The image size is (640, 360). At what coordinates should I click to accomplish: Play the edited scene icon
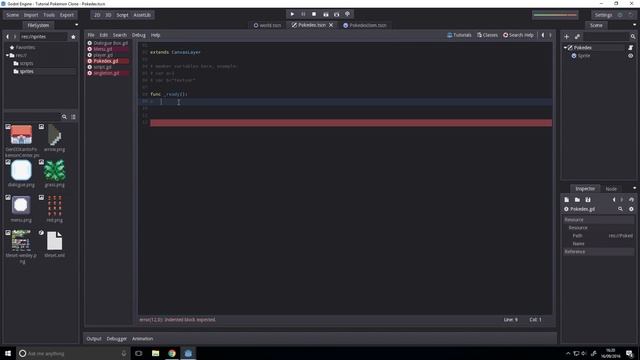[x=326, y=14]
